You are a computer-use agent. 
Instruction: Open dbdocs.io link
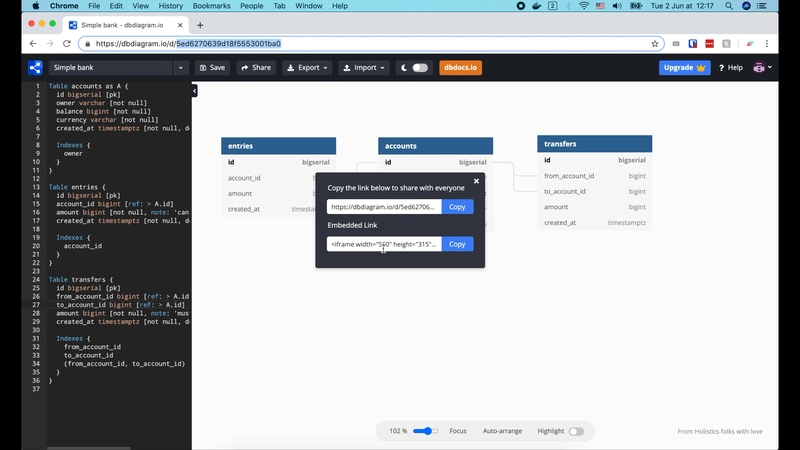460,67
